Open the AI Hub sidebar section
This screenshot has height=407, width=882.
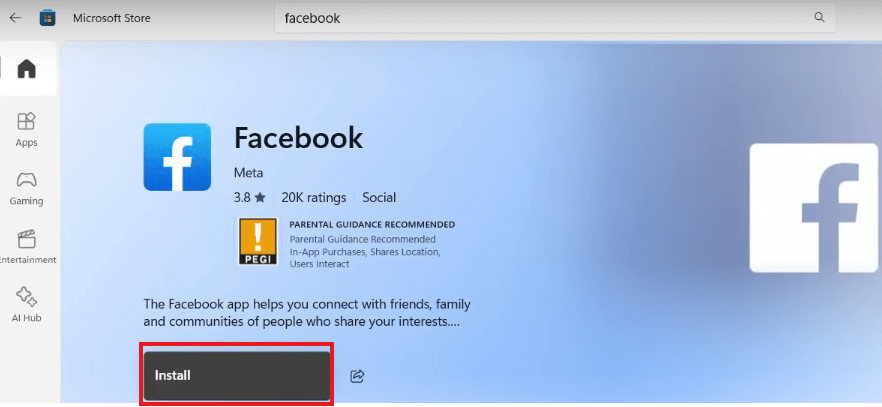click(x=26, y=305)
